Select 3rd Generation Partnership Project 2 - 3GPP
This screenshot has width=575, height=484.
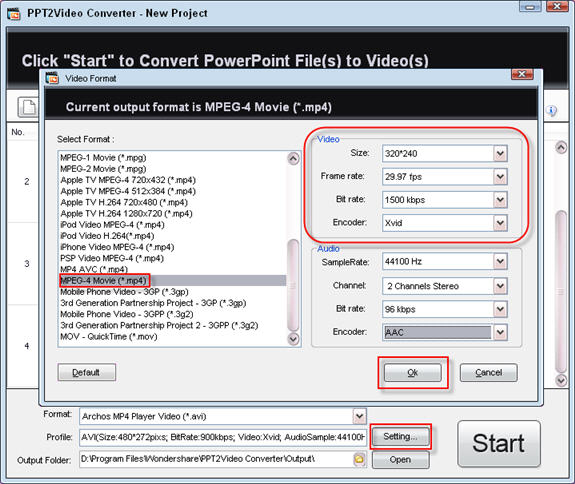pyautogui.click(x=159, y=325)
